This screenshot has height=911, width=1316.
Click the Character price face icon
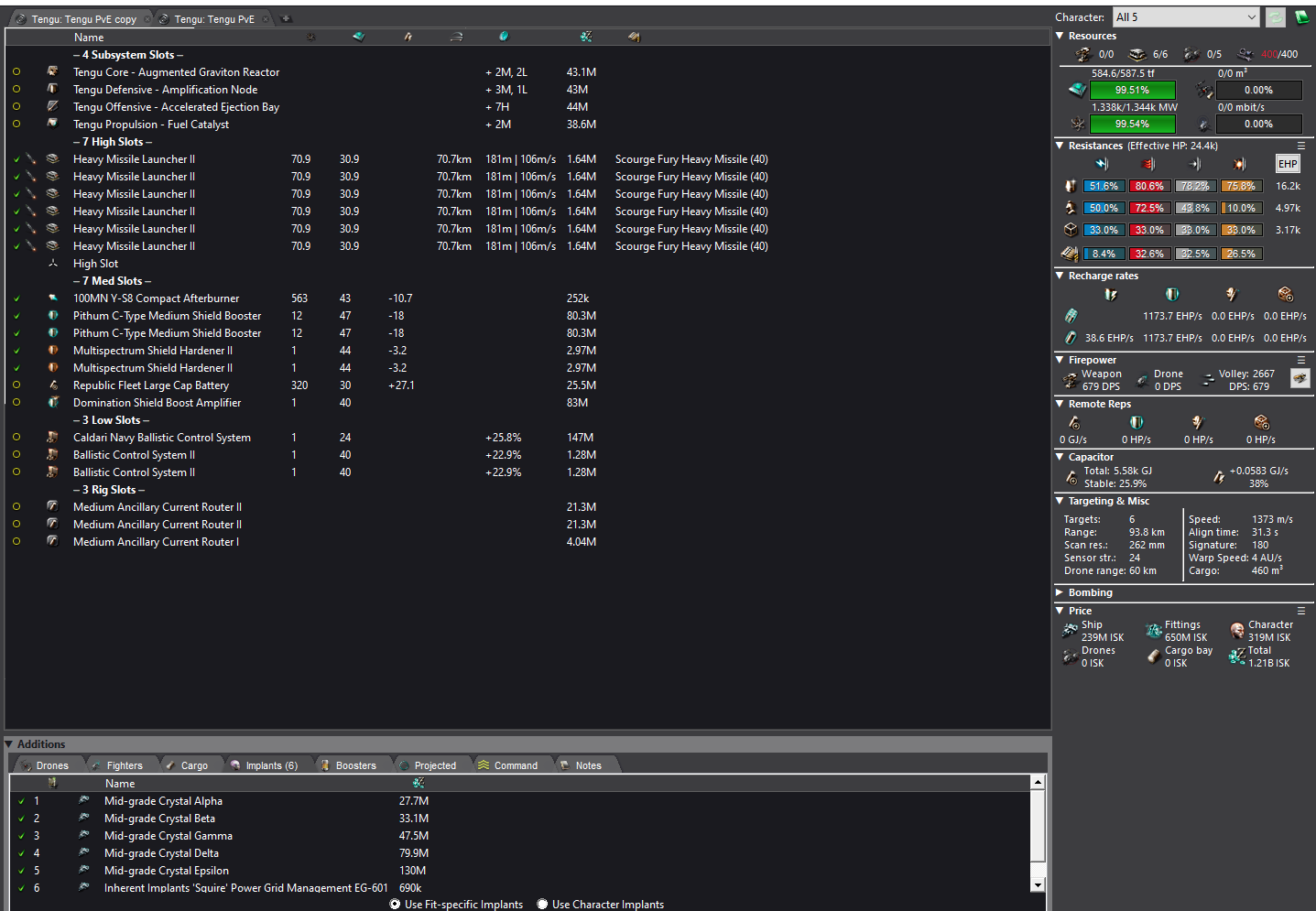pos(1237,630)
